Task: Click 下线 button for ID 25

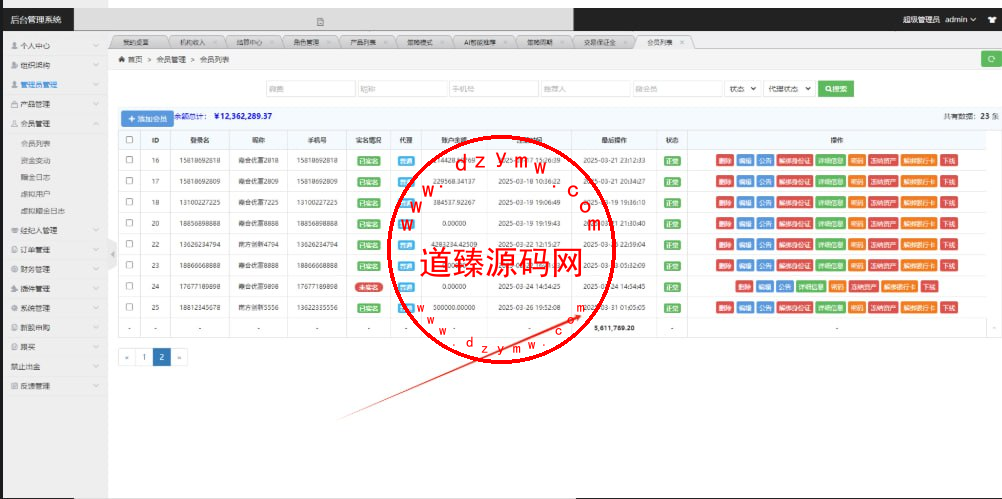Action: pyautogui.click(x=948, y=309)
